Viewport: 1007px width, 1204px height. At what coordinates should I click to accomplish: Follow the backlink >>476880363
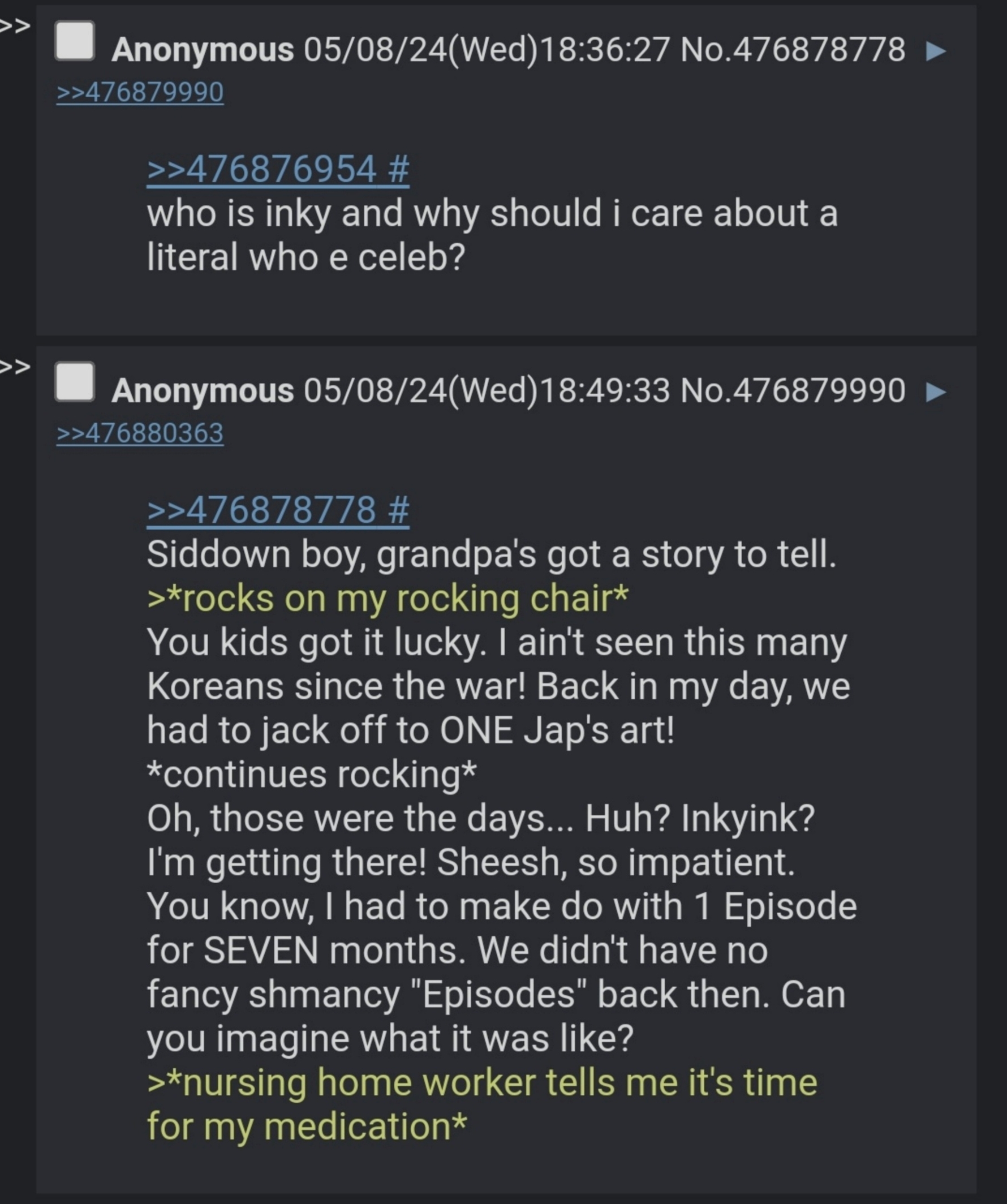[x=140, y=433]
